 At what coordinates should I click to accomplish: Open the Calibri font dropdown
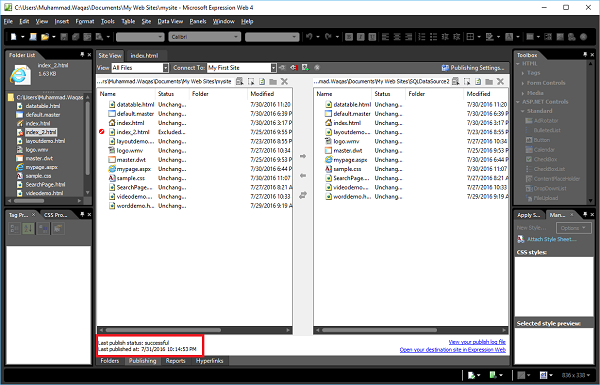[204, 37]
